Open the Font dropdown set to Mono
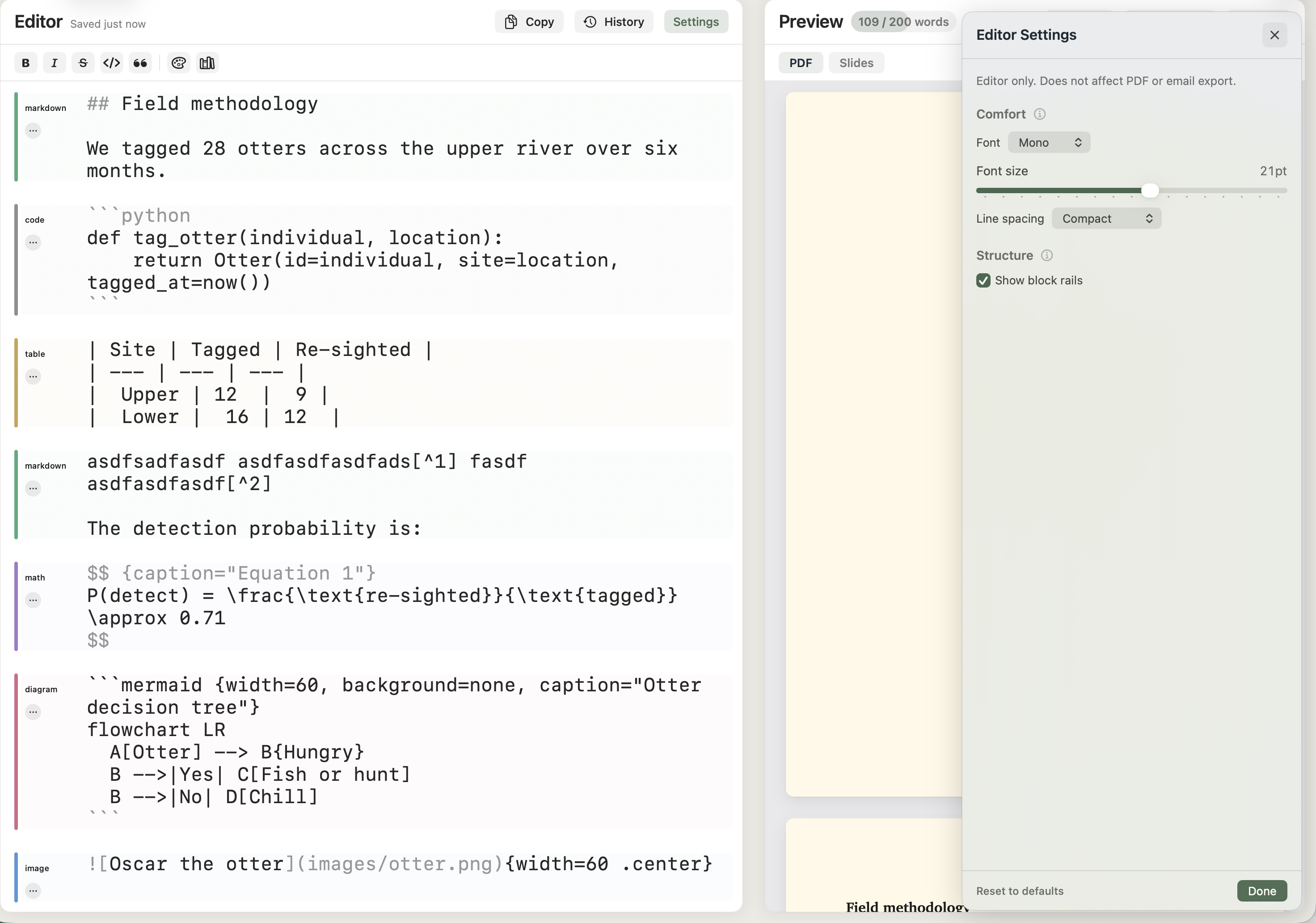 (x=1049, y=143)
